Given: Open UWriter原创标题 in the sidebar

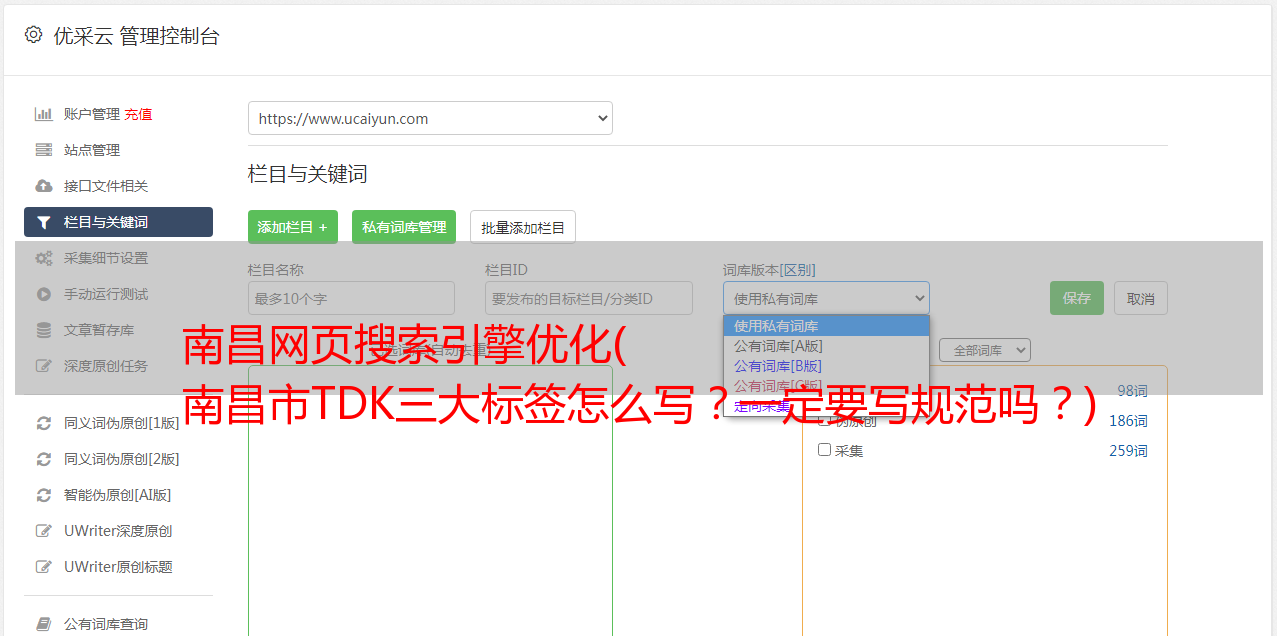Looking at the screenshot, I should pyautogui.click(x=118, y=567).
